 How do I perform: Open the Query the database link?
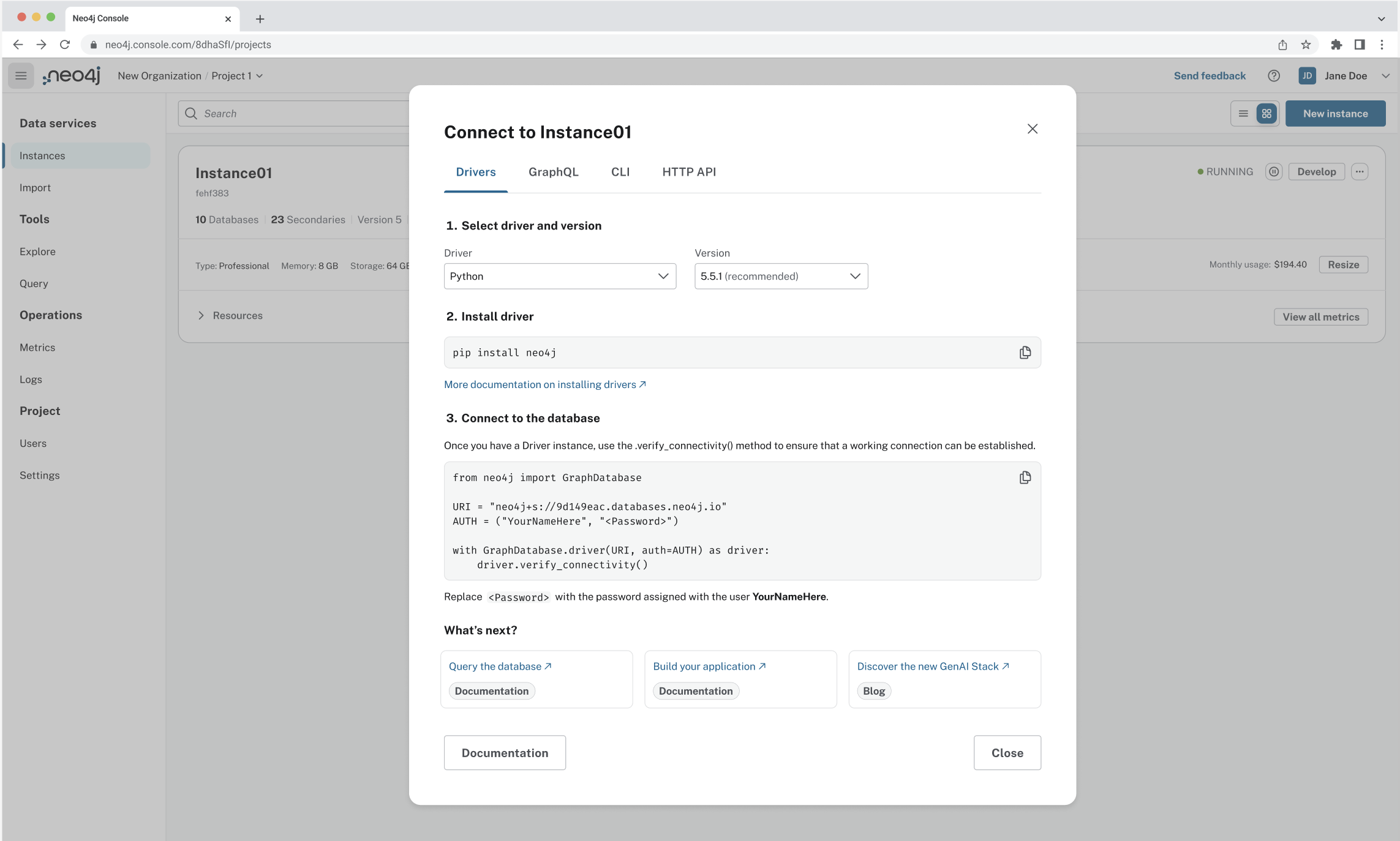pyautogui.click(x=500, y=667)
